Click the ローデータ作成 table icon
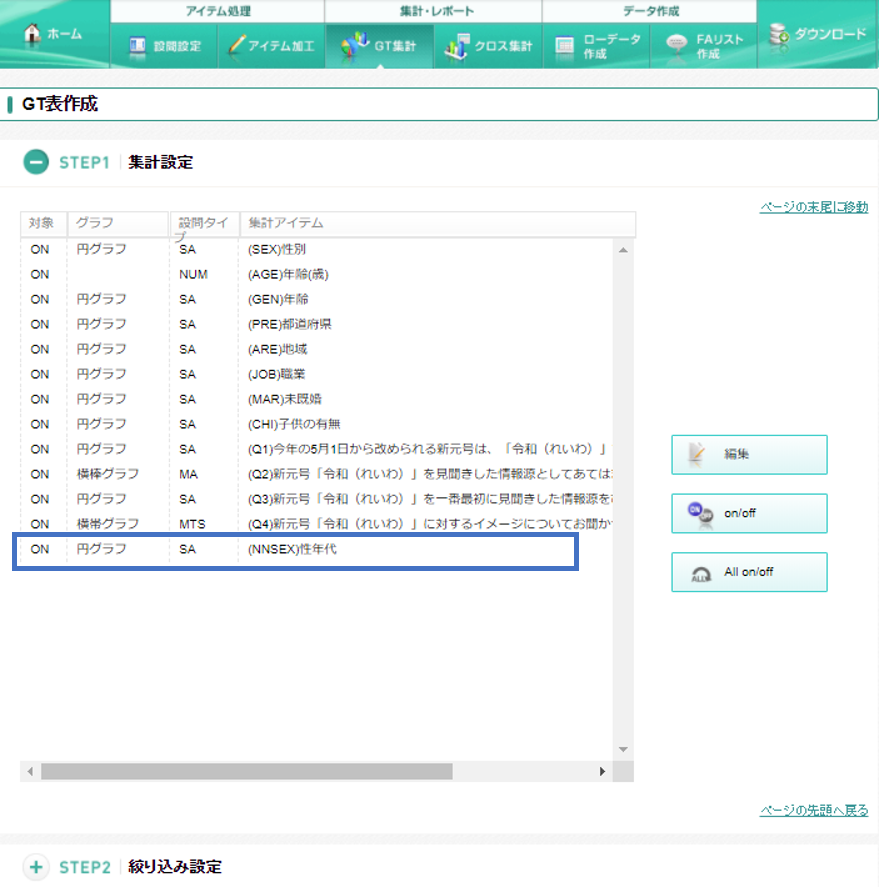The image size is (879, 887). coord(565,46)
